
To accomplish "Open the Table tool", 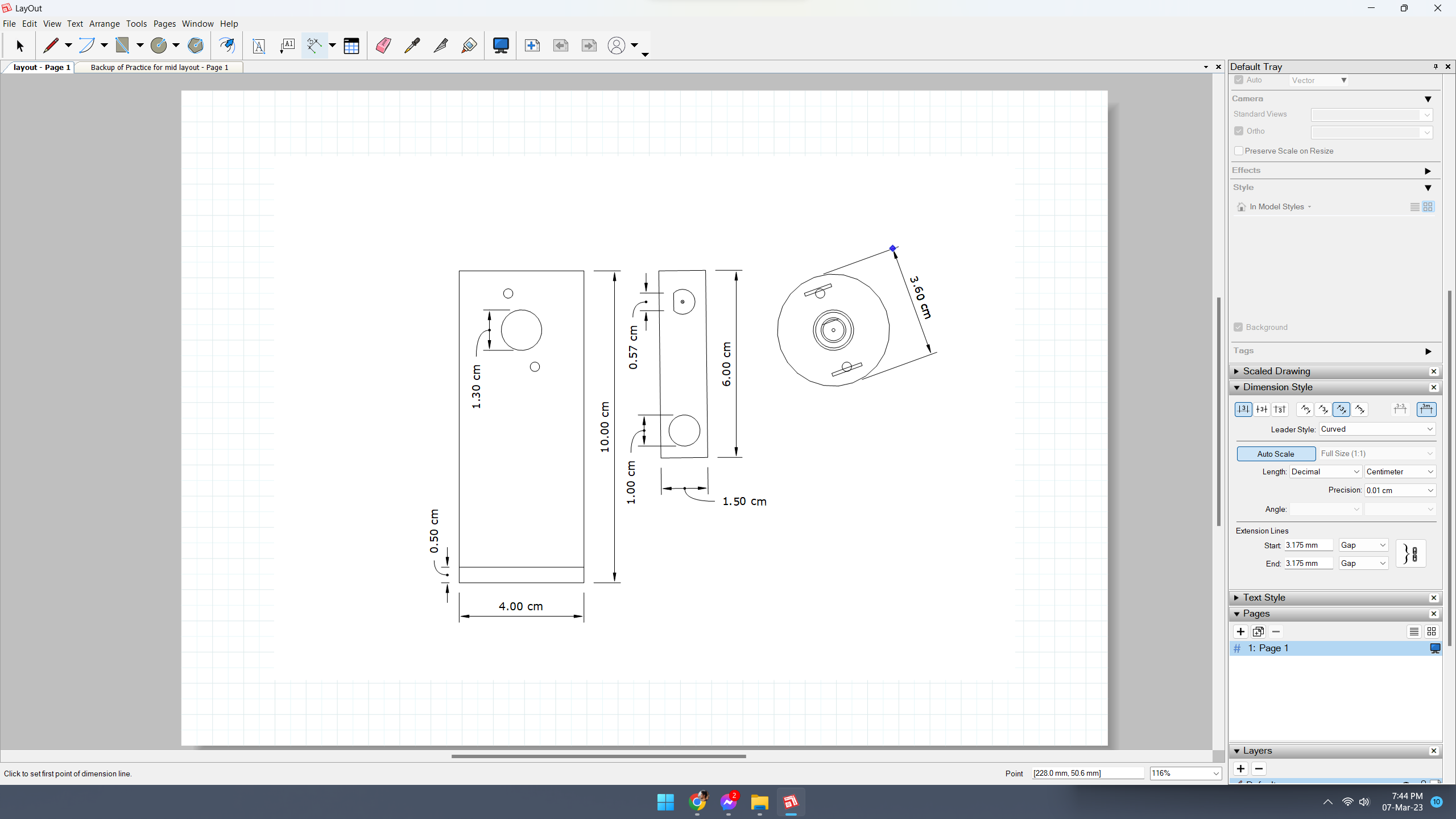I will pos(352,45).
